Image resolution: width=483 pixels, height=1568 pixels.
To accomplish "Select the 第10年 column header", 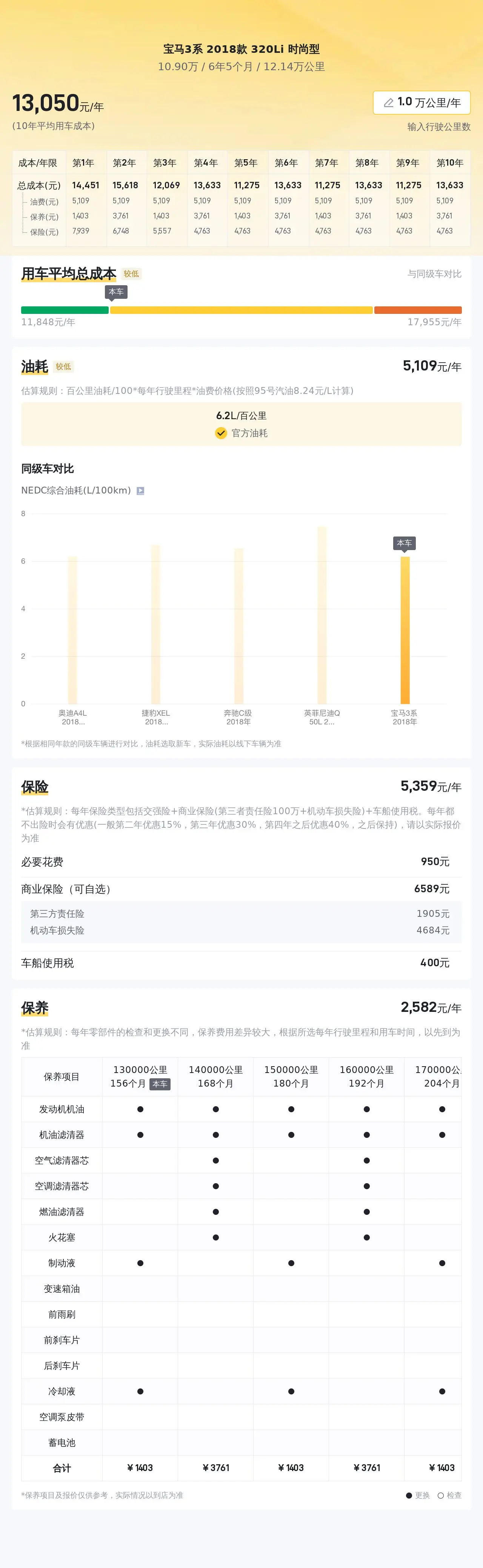I will [449, 163].
